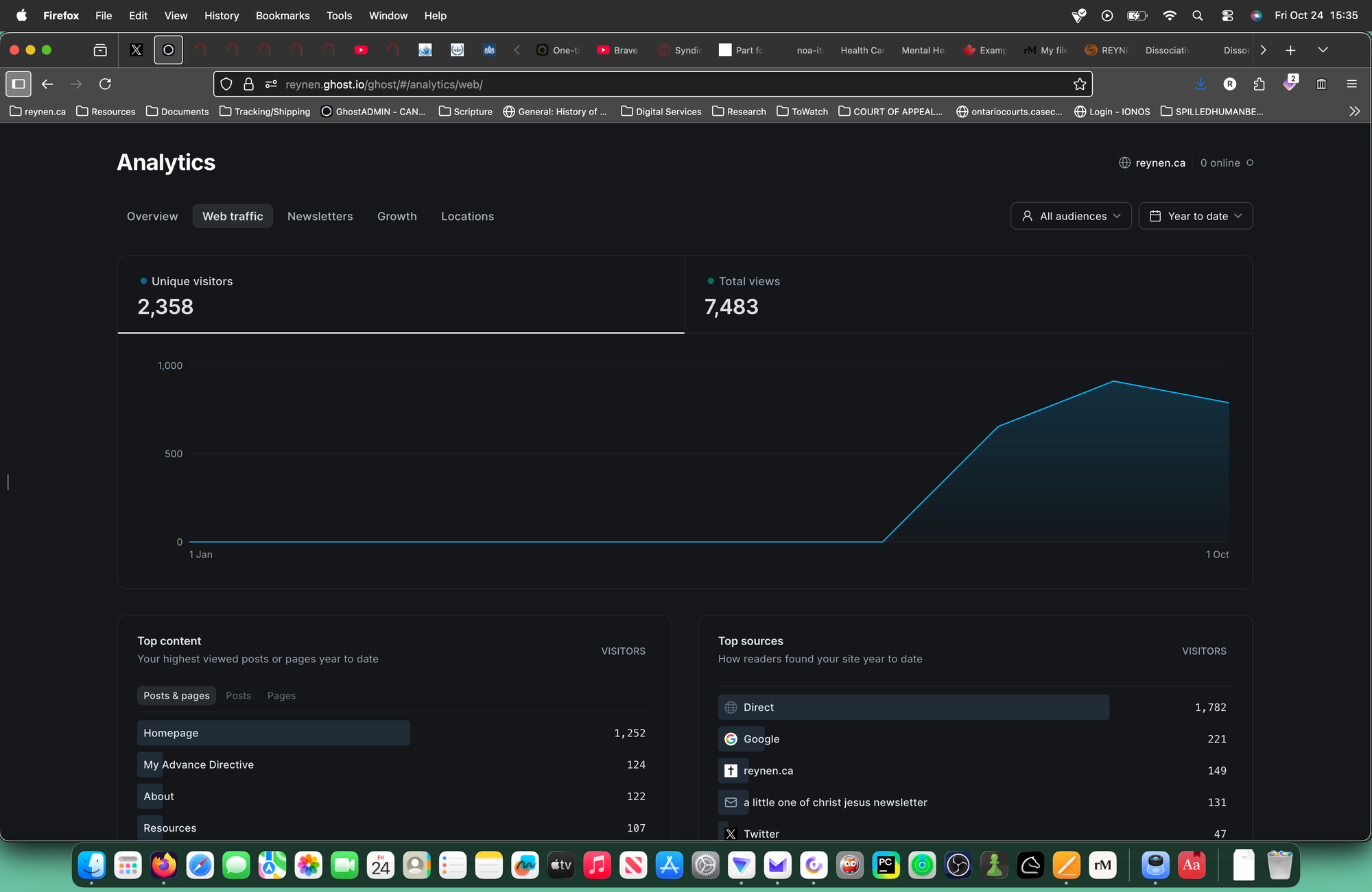This screenshot has height=892, width=1372.
Task: Show more bookmarks toolbar overflow chevron
Action: point(1353,111)
